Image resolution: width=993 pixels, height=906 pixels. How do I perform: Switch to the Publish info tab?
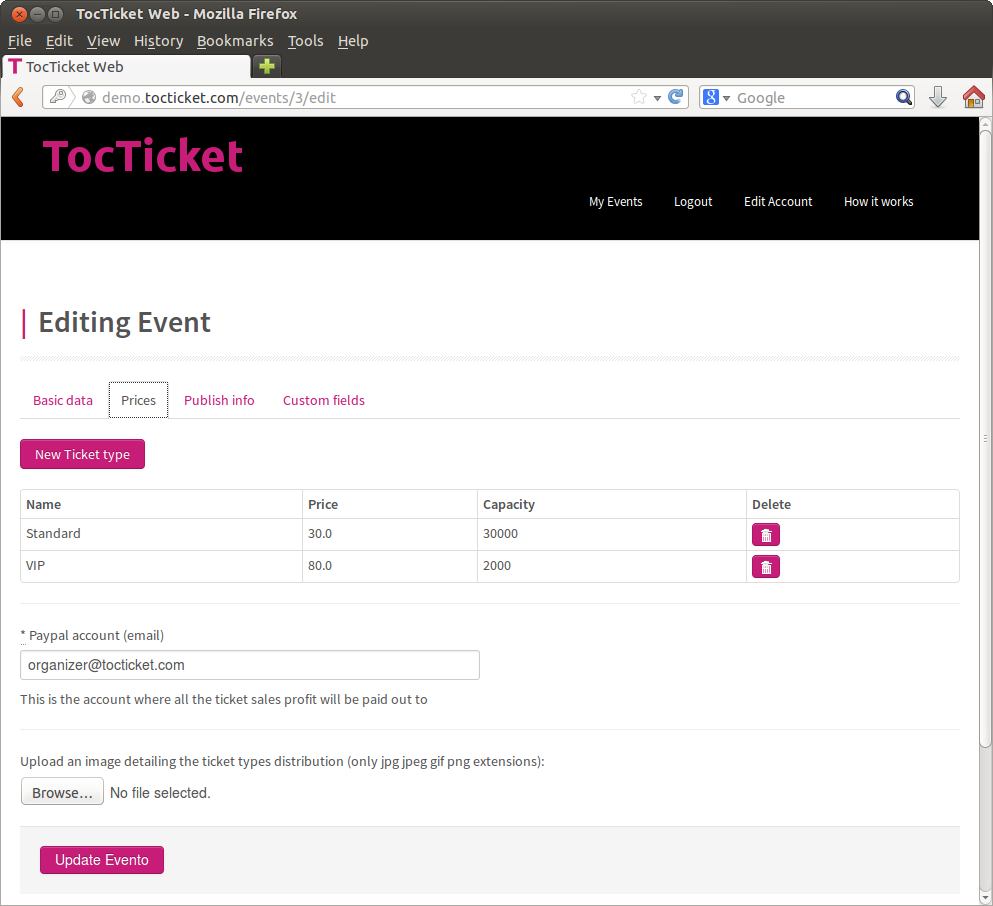(x=219, y=400)
